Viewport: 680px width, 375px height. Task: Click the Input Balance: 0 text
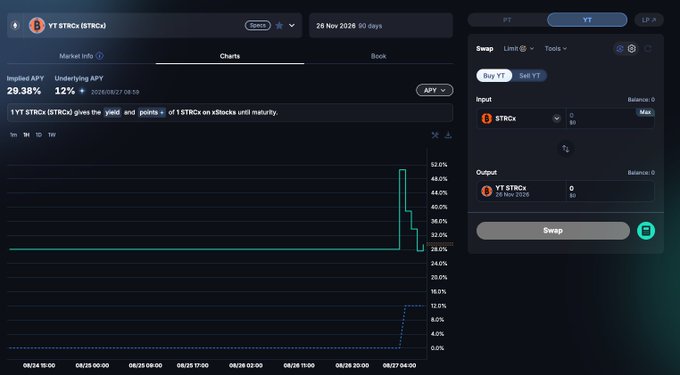tap(641, 100)
